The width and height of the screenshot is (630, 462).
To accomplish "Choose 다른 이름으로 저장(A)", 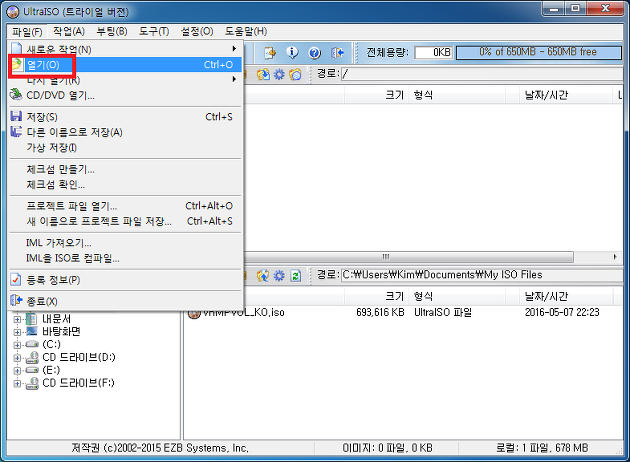I will (125, 132).
